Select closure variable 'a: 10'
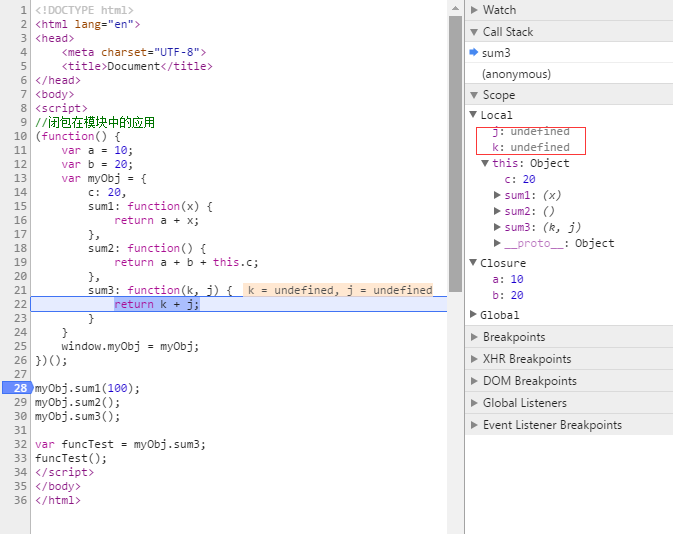 click(x=508, y=279)
